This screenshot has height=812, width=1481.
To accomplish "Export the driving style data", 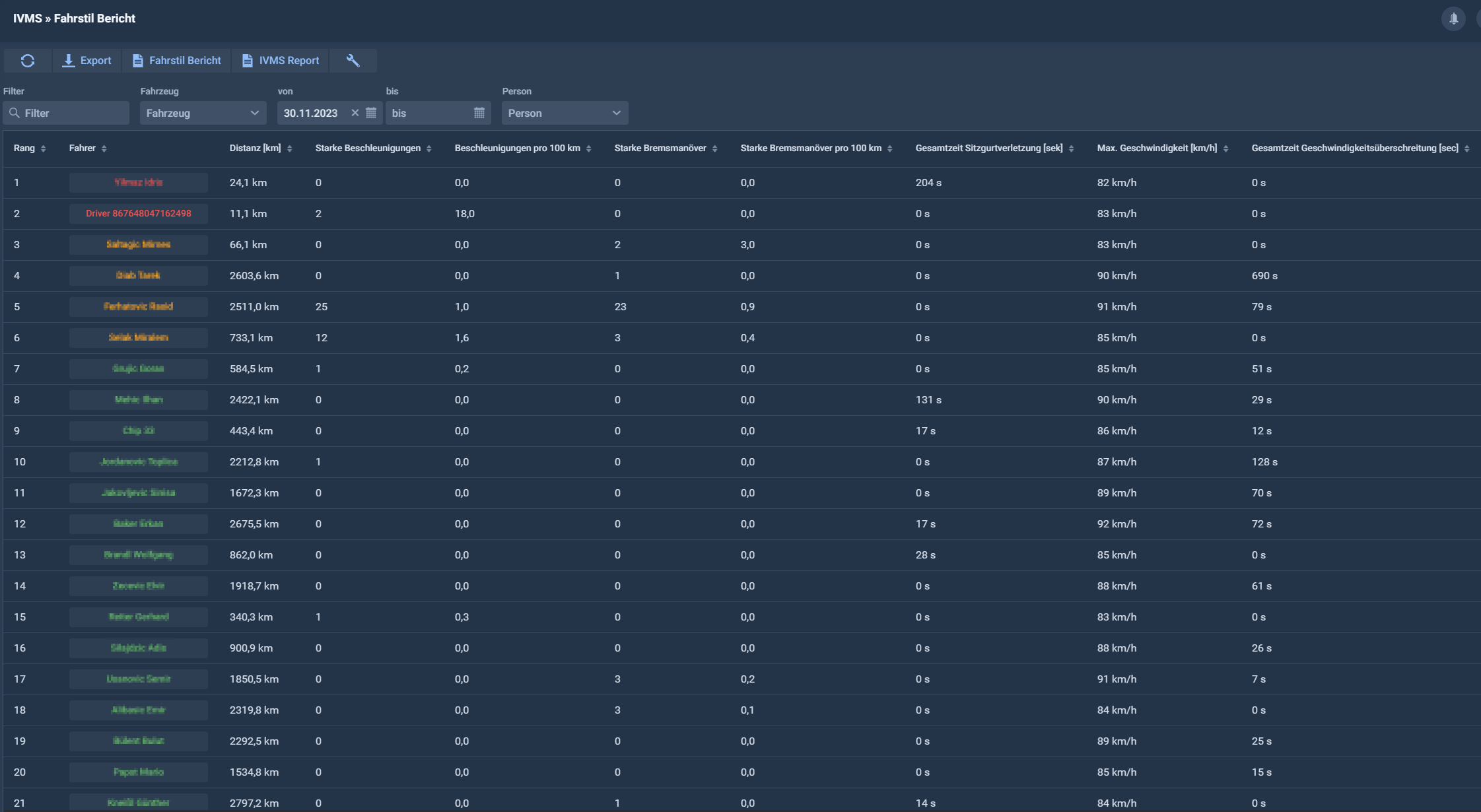I will [x=87, y=61].
